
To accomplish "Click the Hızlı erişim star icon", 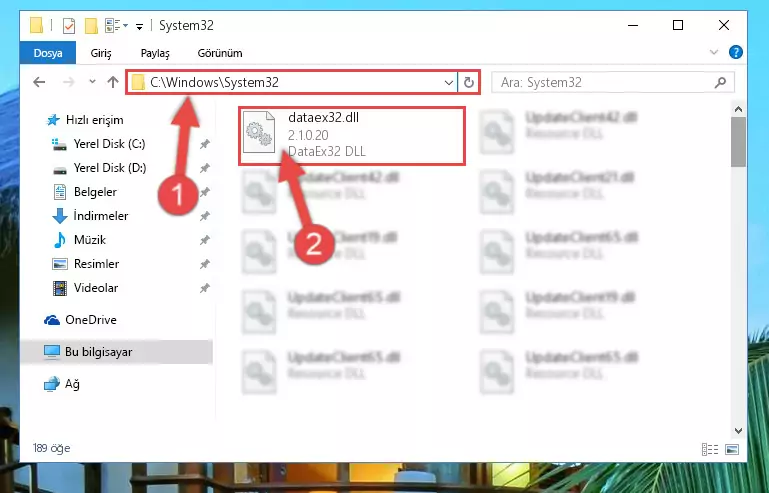I will (52, 120).
